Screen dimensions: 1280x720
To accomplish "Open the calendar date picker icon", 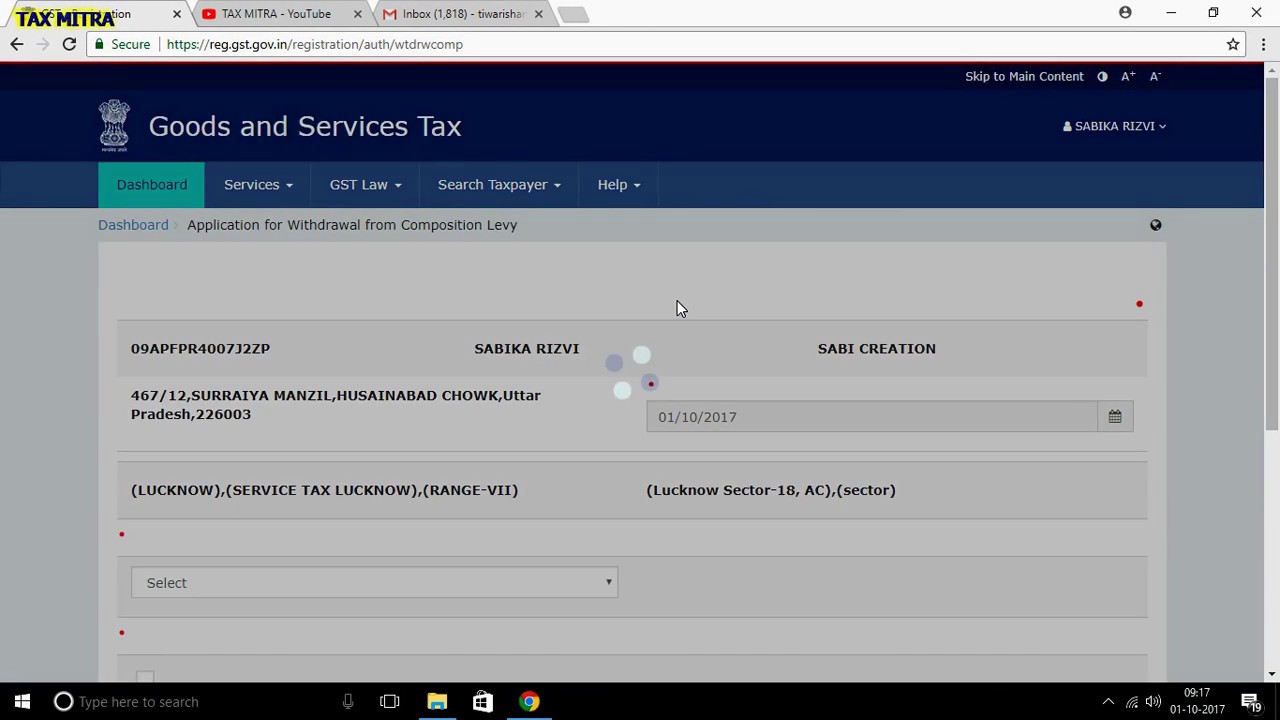I will click(1115, 416).
